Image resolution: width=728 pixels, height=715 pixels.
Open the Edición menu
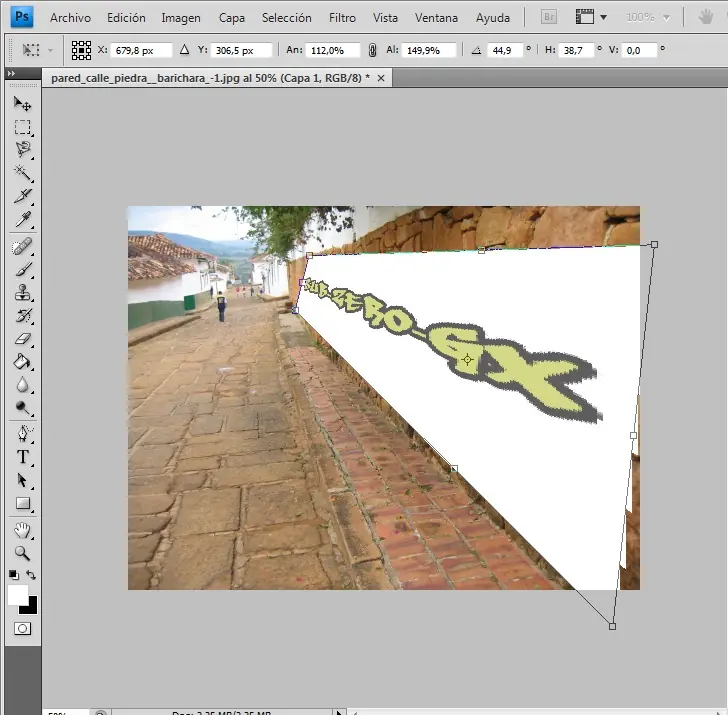click(126, 18)
